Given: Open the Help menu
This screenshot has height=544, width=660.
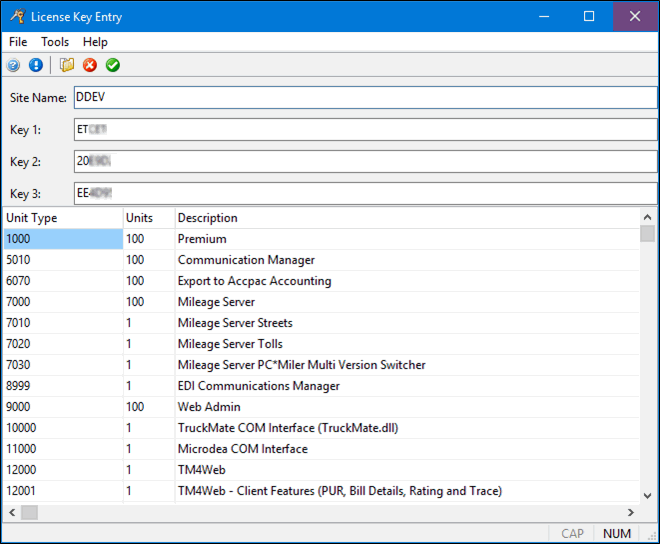Looking at the screenshot, I should (x=95, y=42).
